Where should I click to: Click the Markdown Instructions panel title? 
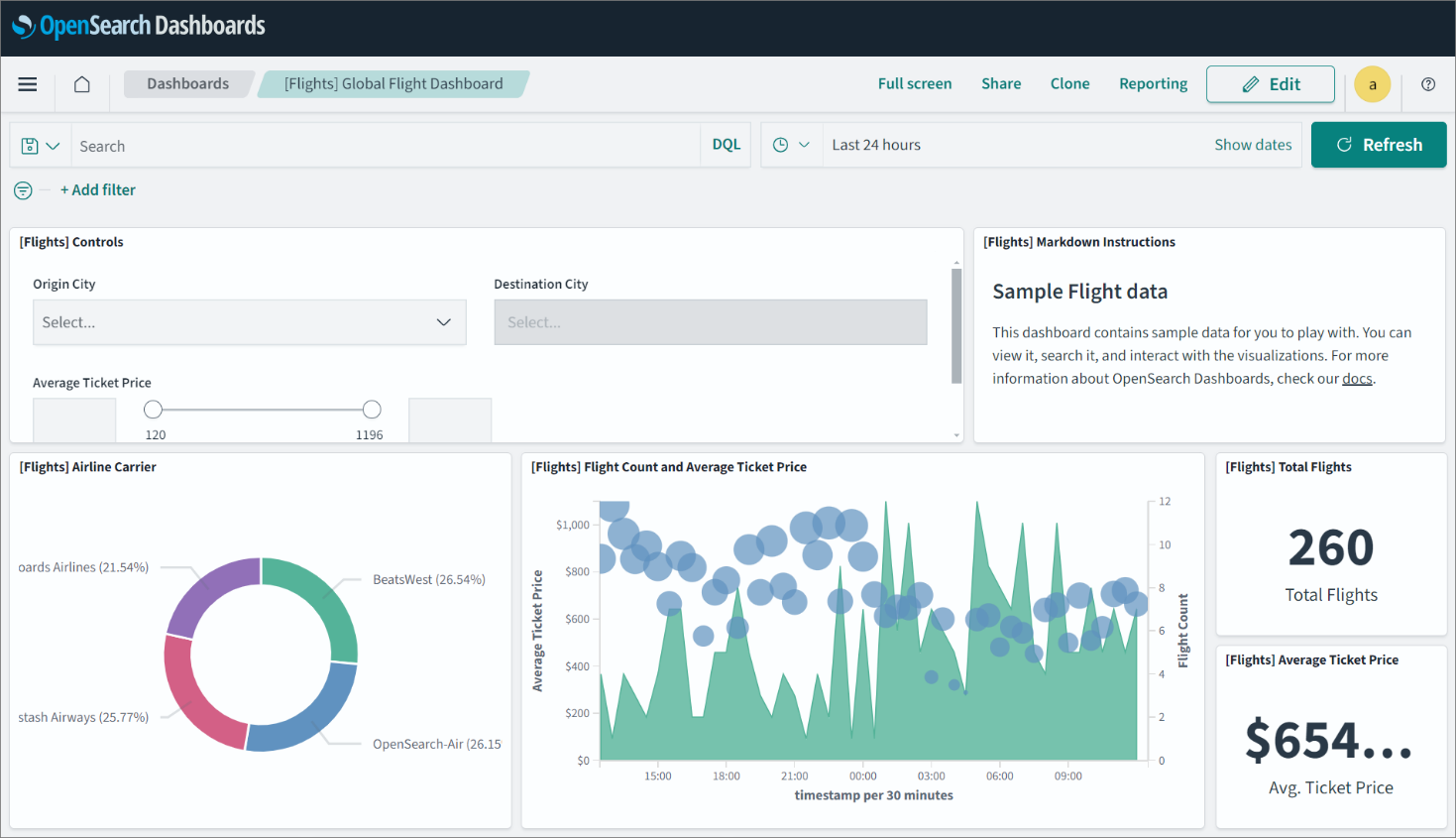[1079, 242]
